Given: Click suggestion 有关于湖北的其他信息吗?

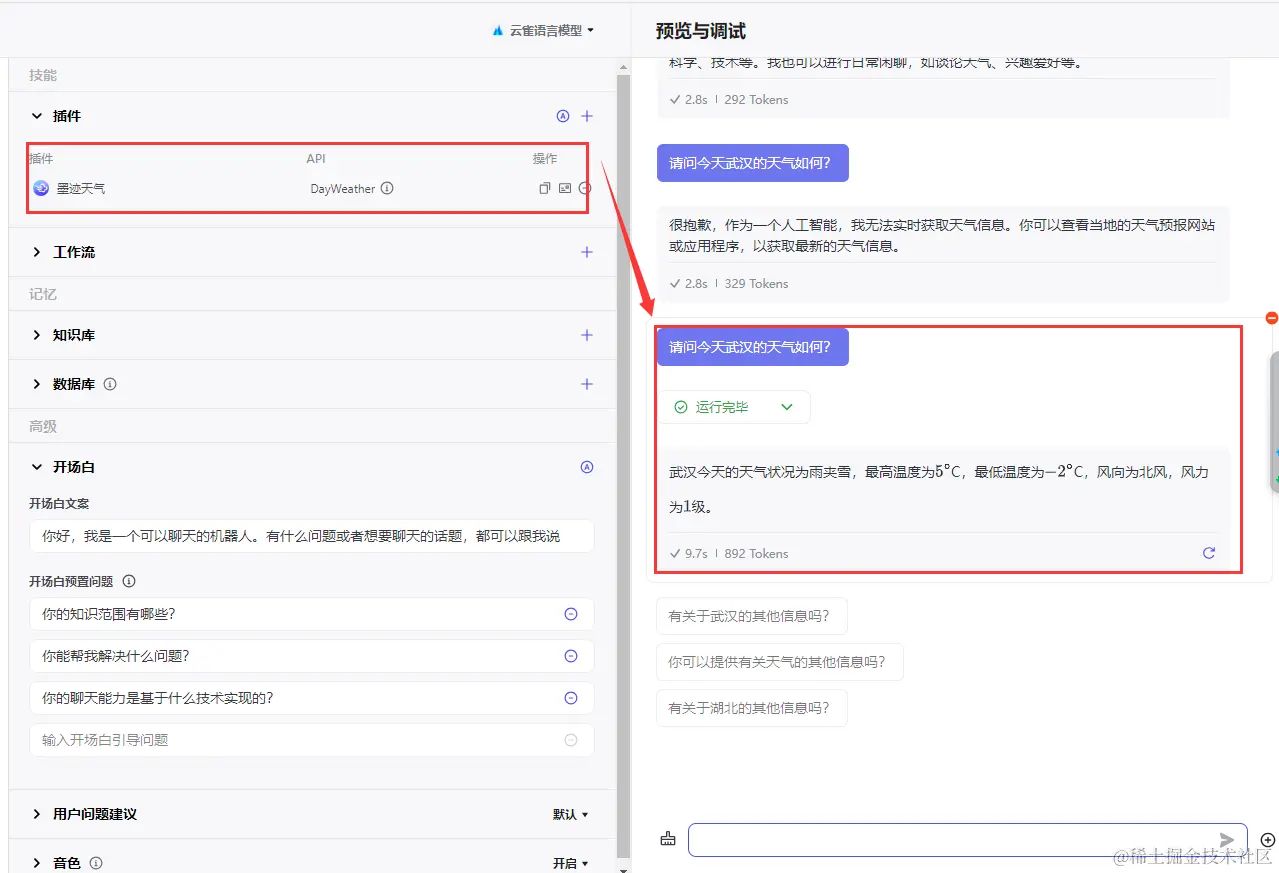Looking at the screenshot, I should (751, 708).
